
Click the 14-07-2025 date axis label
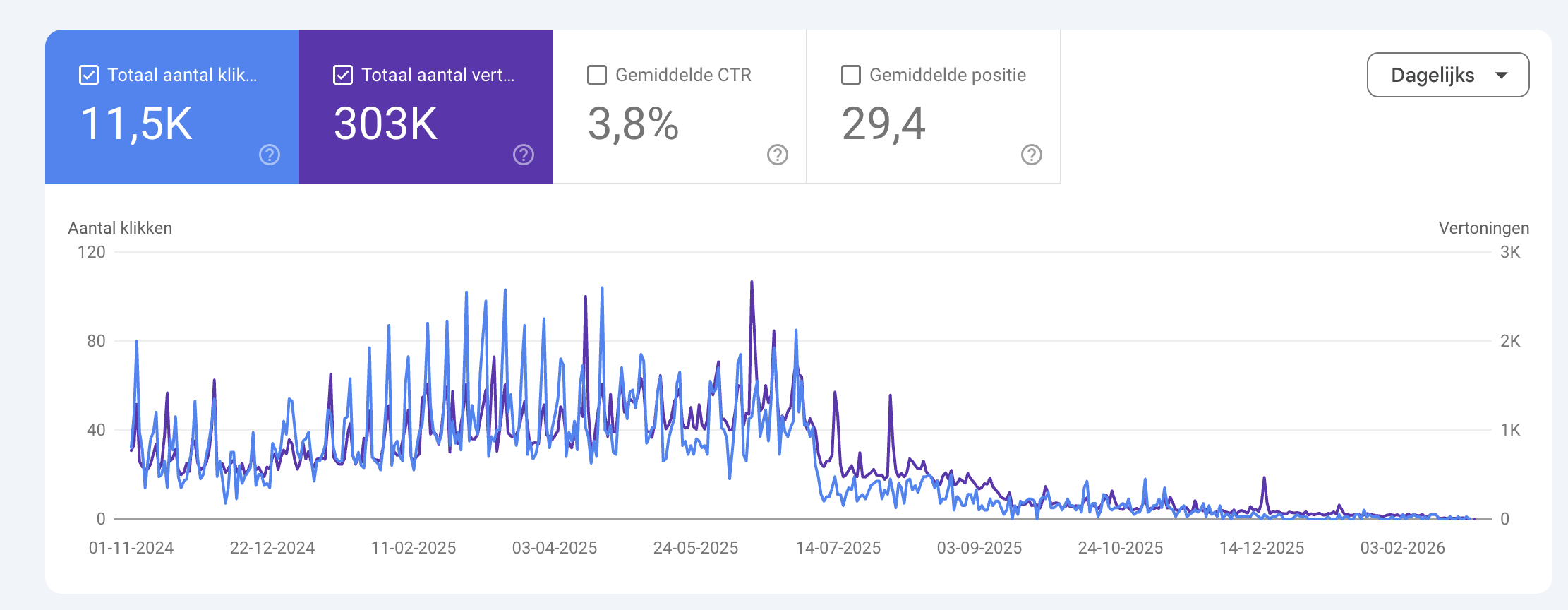(838, 548)
